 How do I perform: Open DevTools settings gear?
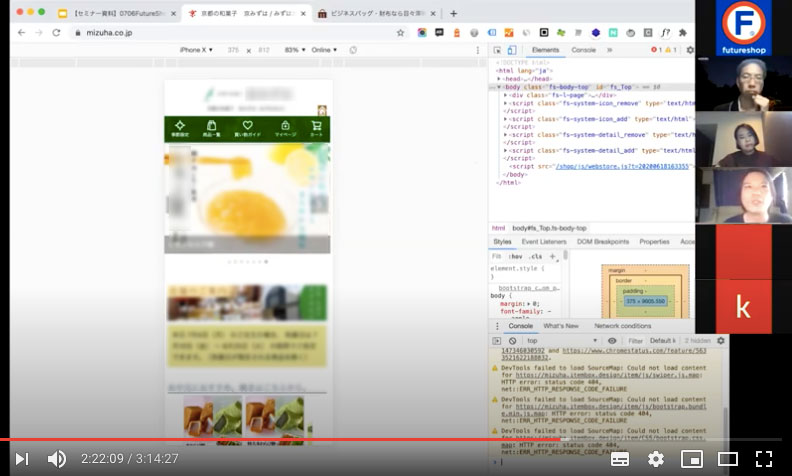(x=690, y=50)
